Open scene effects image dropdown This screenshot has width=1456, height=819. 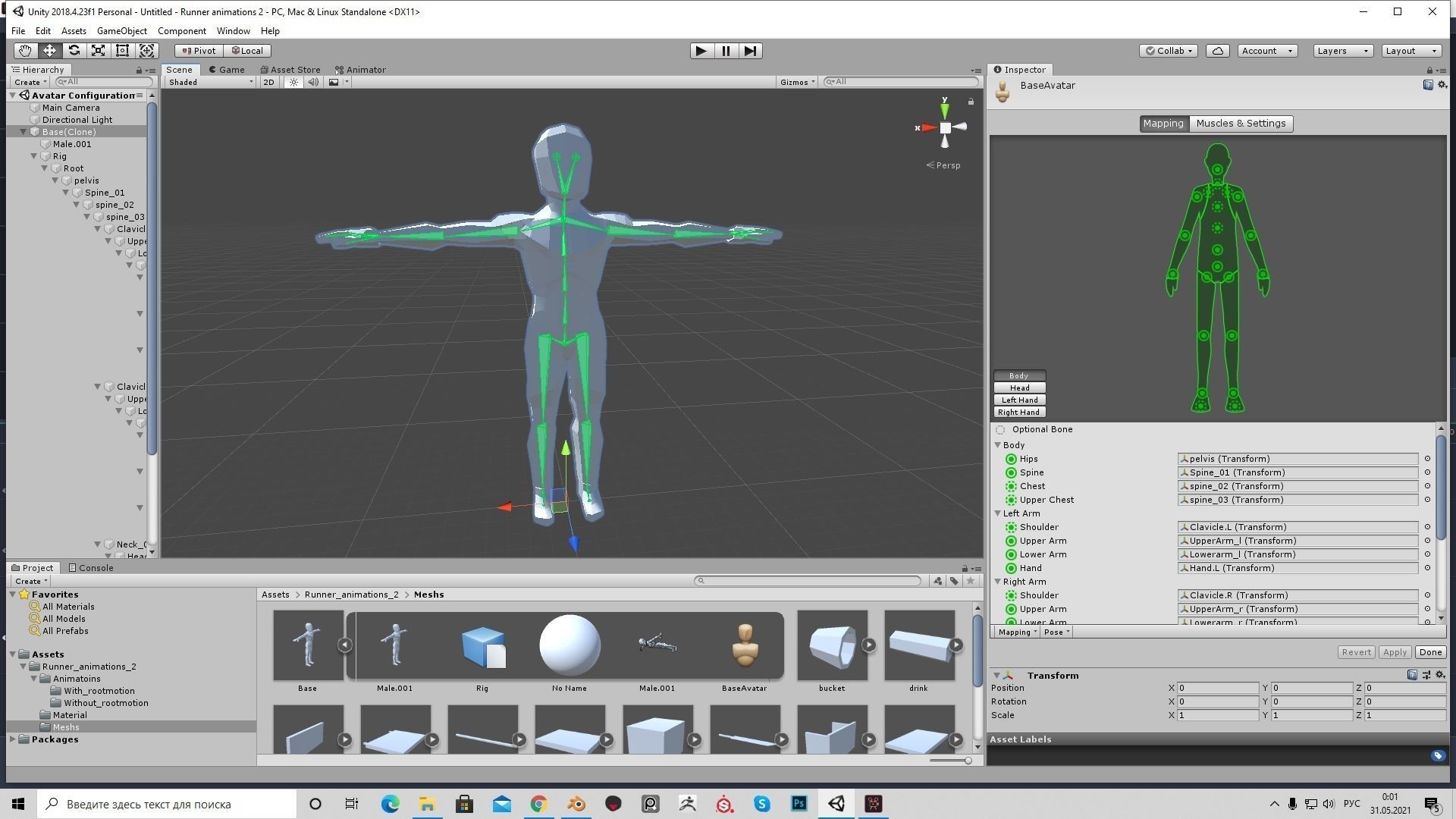(338, 82)
